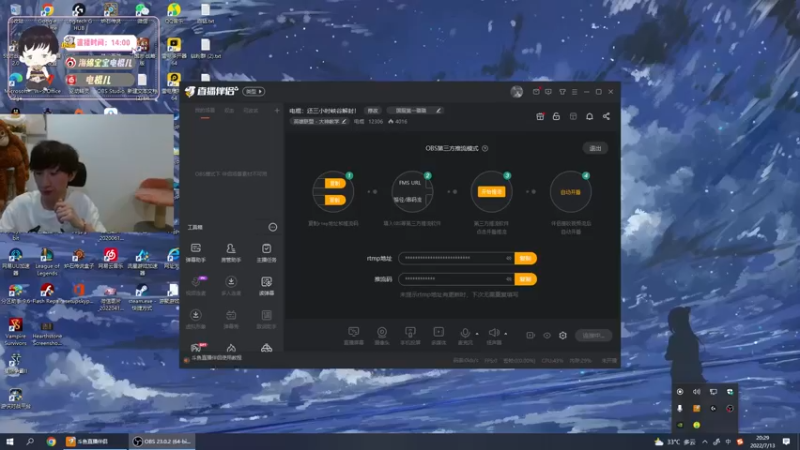Add the 摄像头 camera source
Image resolution: width=800 pixels, height=450 pixels.
(382, 335)
